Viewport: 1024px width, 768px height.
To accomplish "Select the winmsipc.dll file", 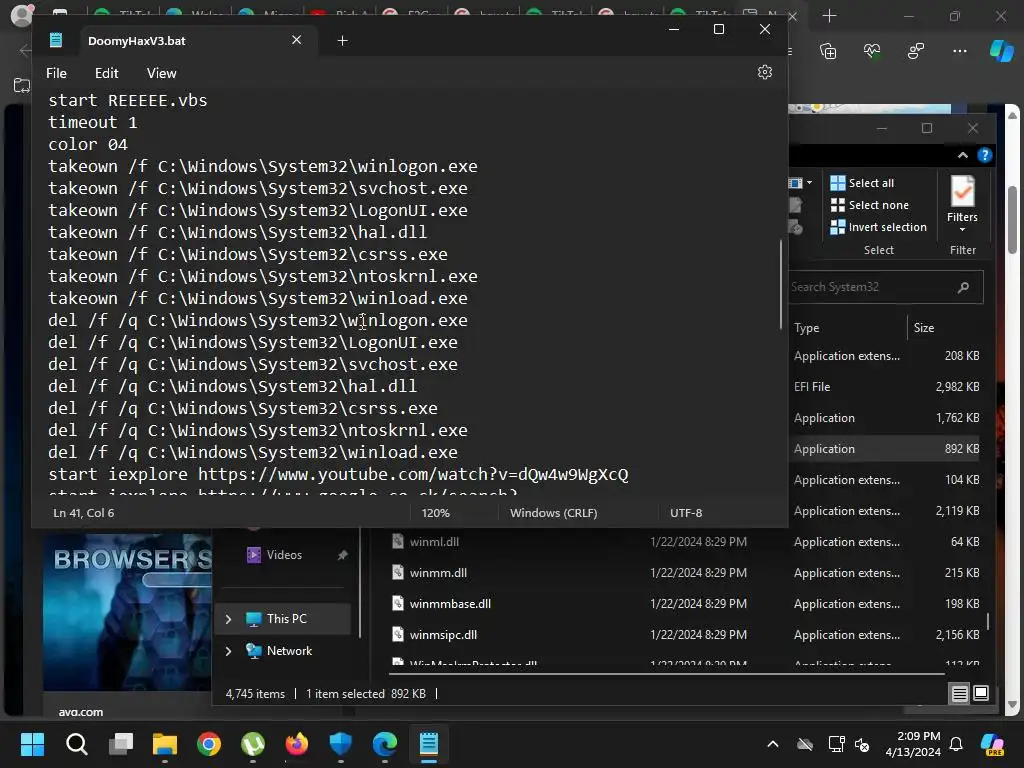I will (443, 635).
